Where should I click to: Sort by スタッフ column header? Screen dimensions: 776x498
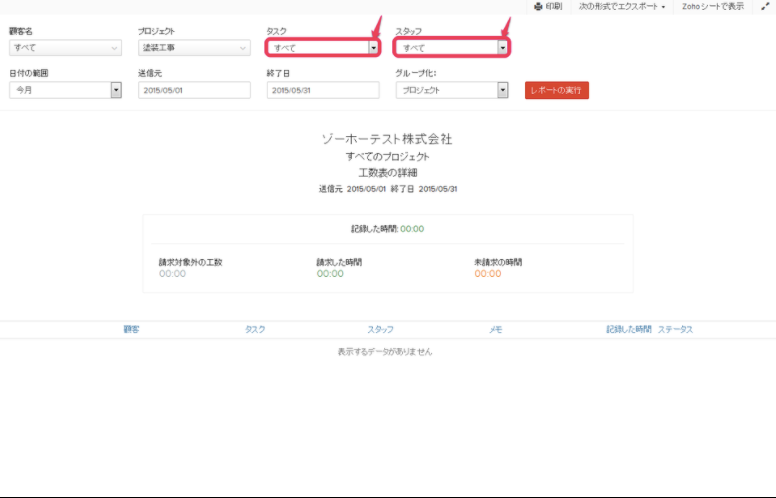pyautogui.click(x=380, y=329)
